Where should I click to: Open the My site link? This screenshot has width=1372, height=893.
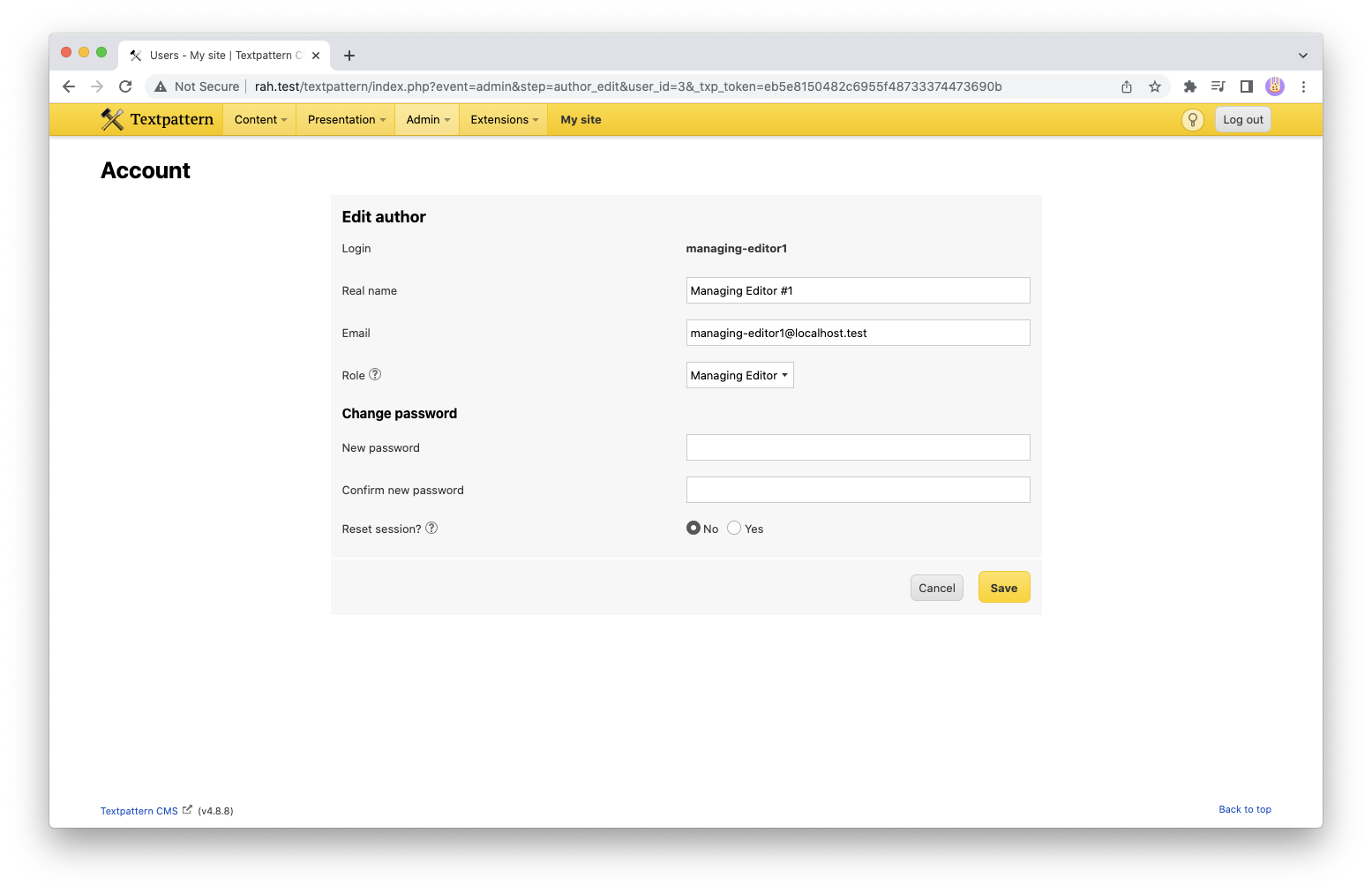[x=581, y=120]
